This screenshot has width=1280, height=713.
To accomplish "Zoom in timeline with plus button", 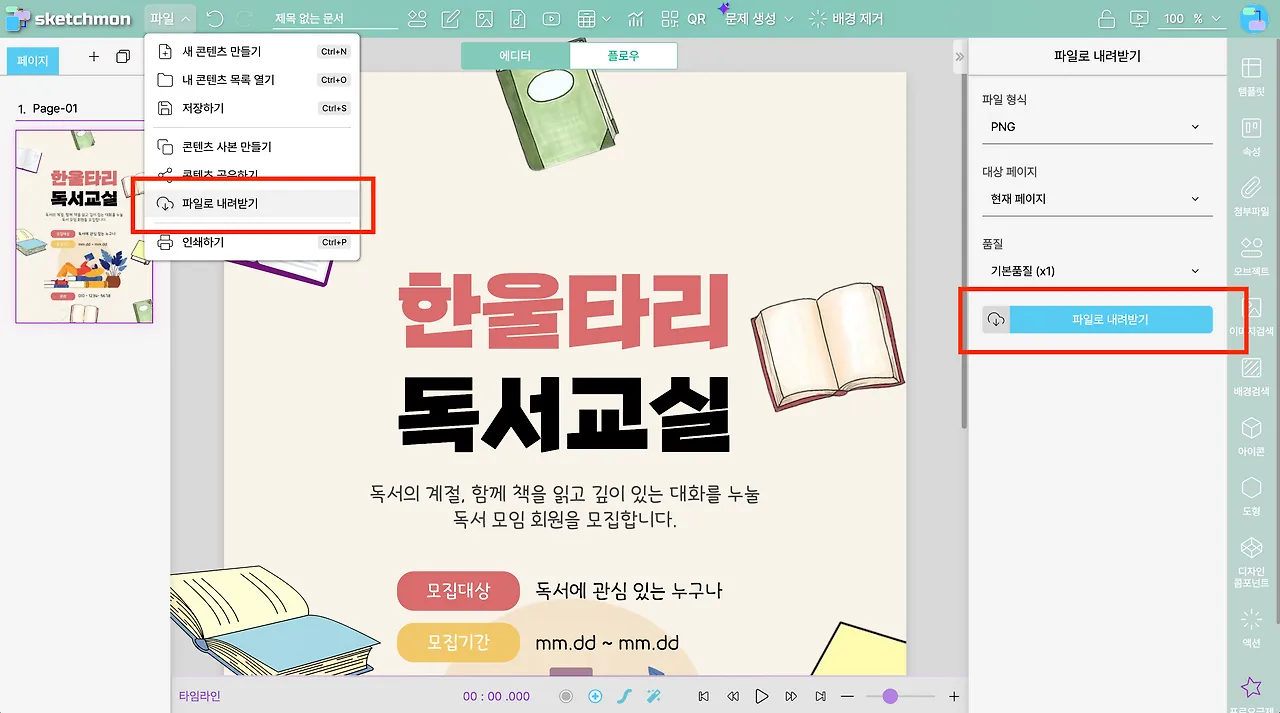I will point(954,696).
